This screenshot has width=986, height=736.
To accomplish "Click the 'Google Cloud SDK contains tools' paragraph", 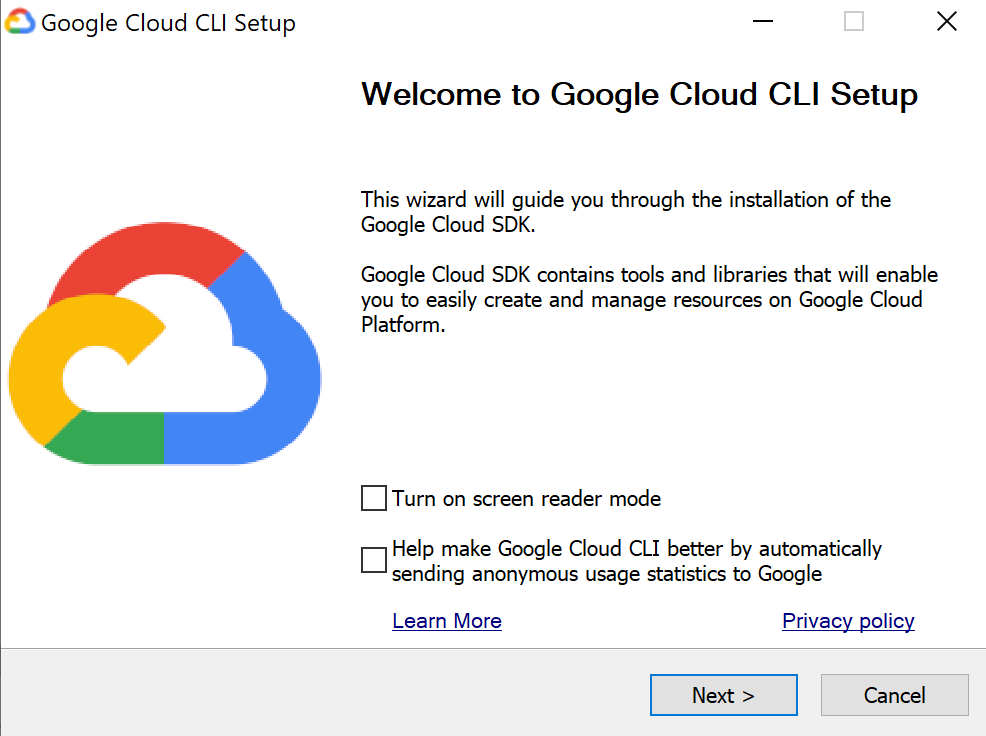I will coord(649,299).
